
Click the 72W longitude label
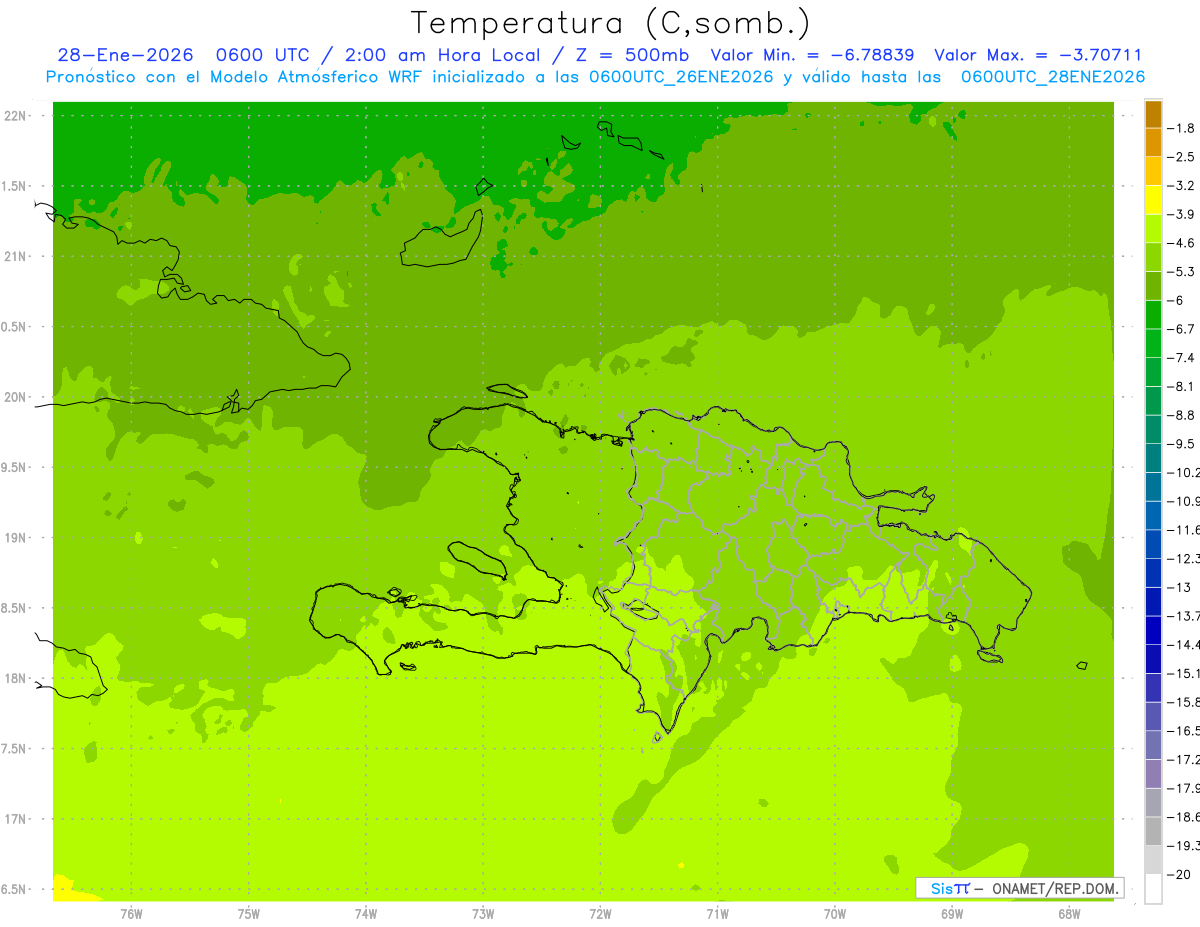(x=600, y=914)
